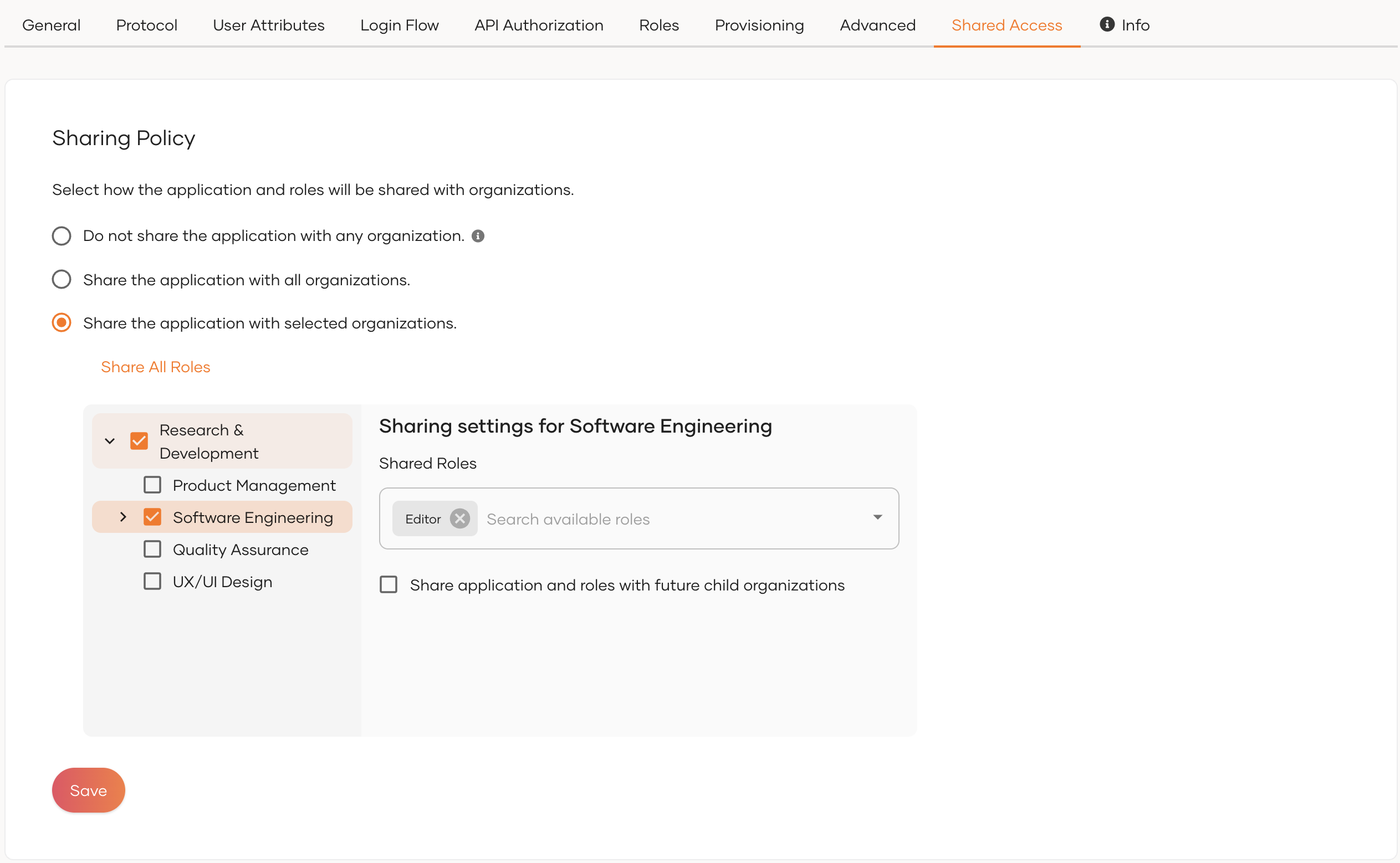This screenshot has height=863, width=1400.
Task: Check the Quality Assurance checkbox
Action: [152, 549]
